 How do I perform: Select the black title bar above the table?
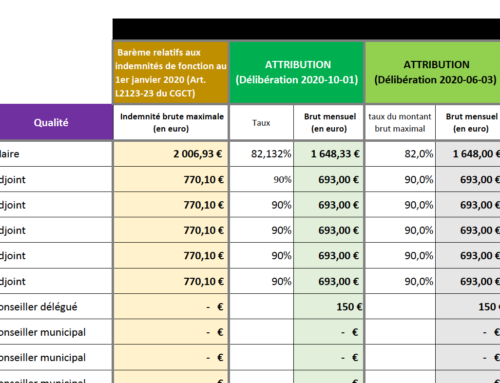click(x=306, y=29)
